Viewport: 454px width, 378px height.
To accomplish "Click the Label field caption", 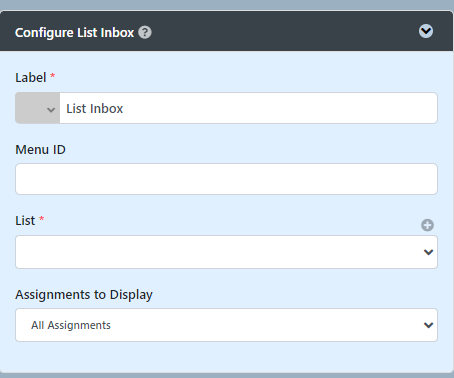I will [x=31, y=78].
